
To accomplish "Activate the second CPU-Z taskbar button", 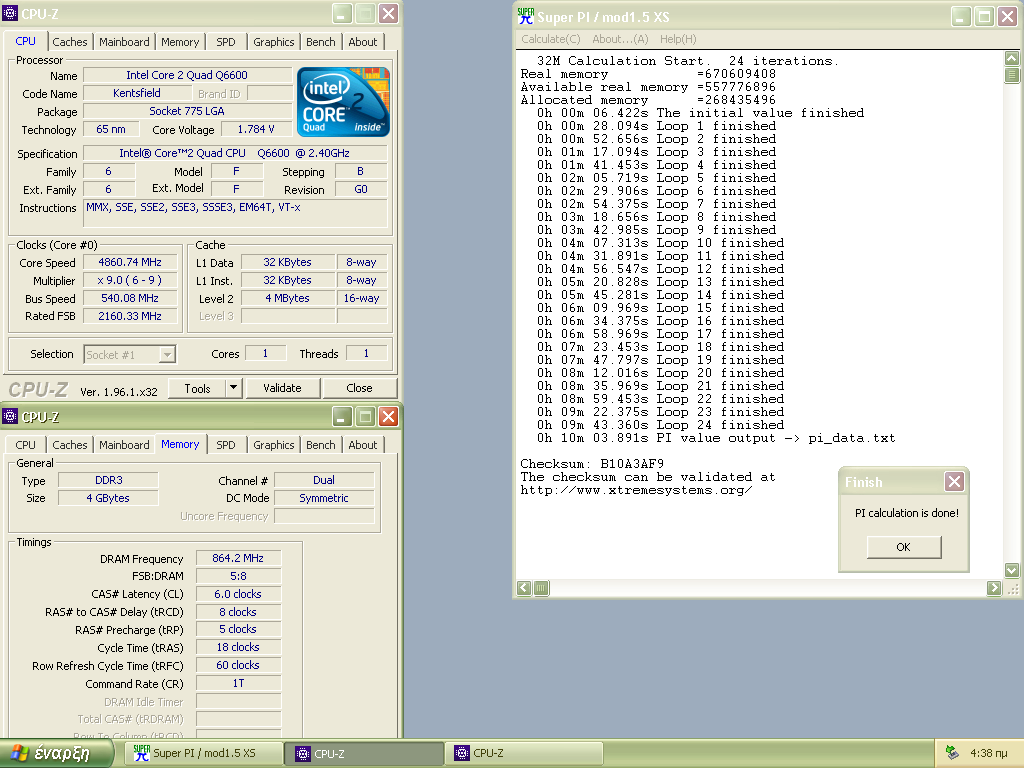I will tap(524, 754).
